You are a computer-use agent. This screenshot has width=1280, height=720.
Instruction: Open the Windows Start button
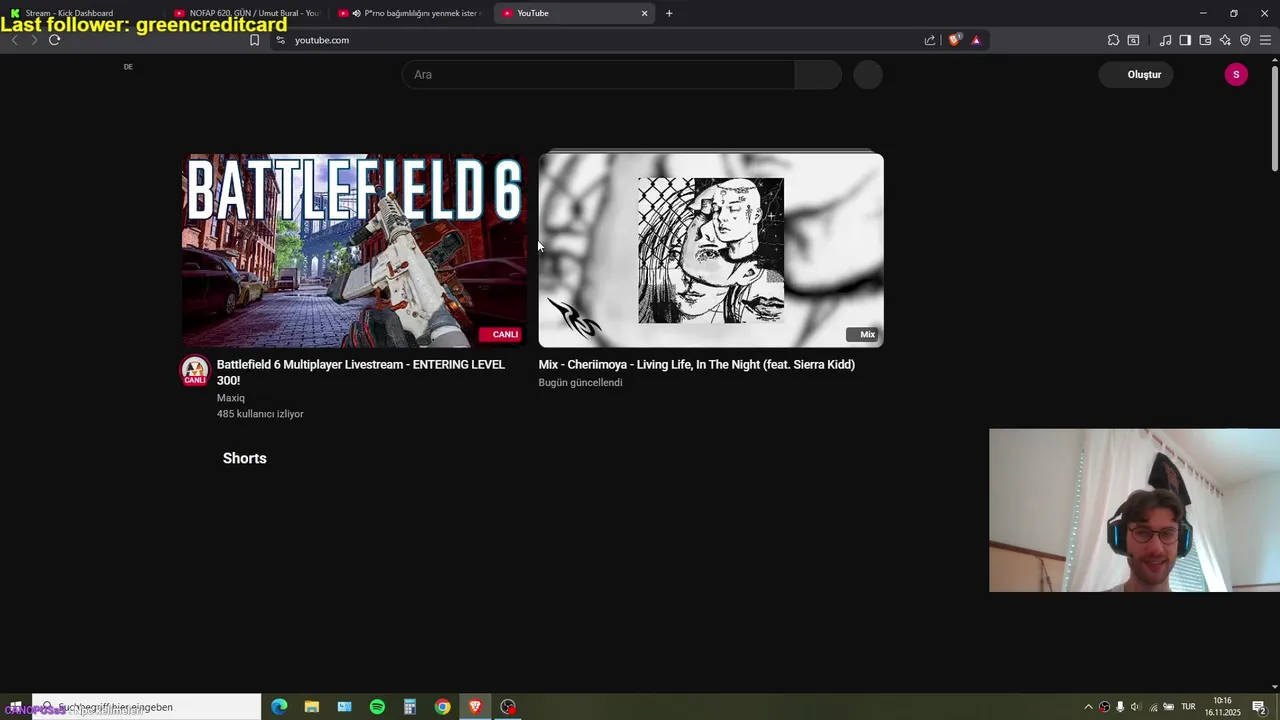point(15,707)
